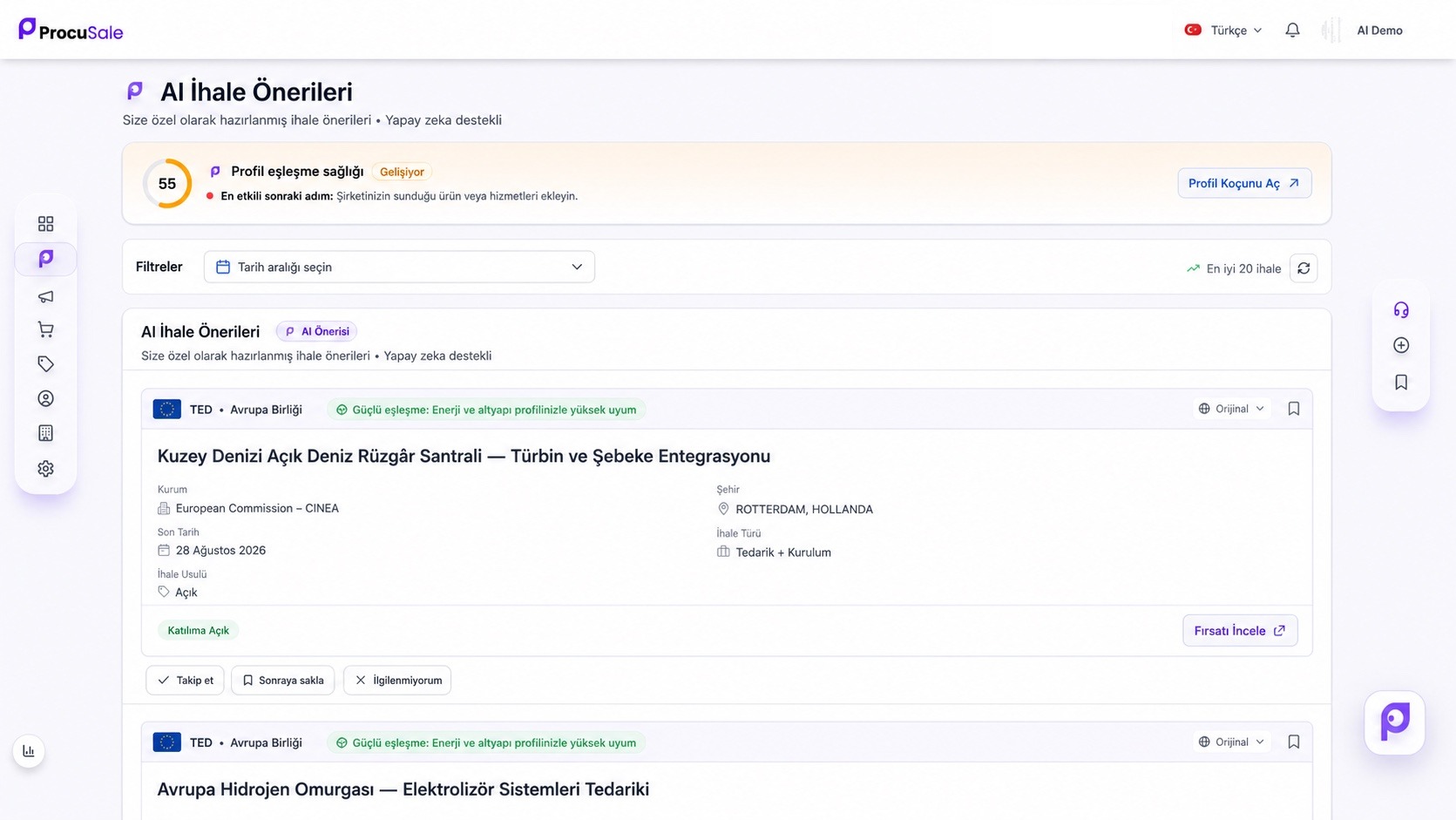Click the headset support icon

click(1401, 309)
